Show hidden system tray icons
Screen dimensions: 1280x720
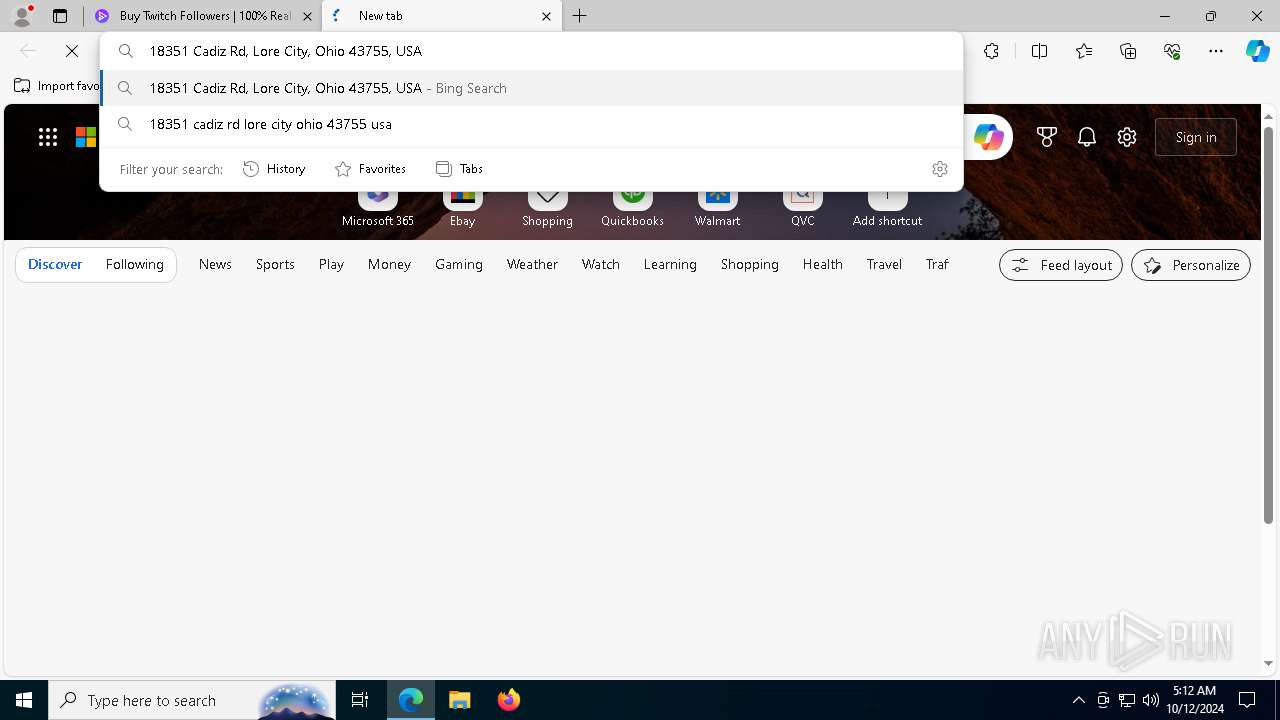coord(1078,700)
